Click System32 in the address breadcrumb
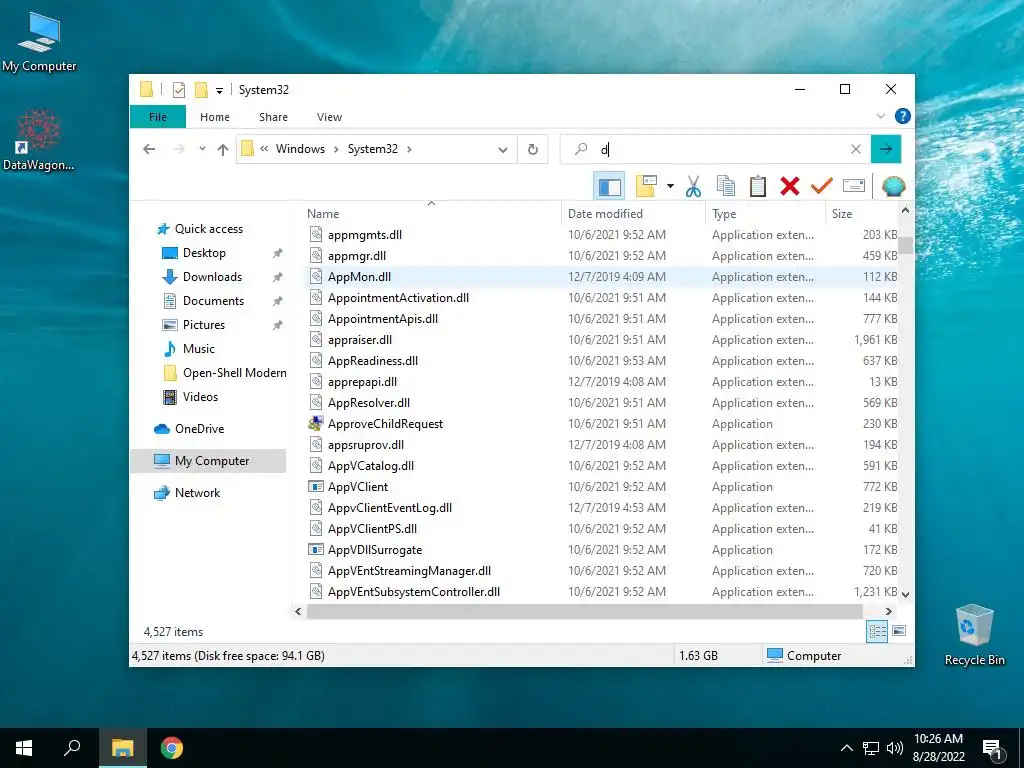 click(x=372, y=149)
